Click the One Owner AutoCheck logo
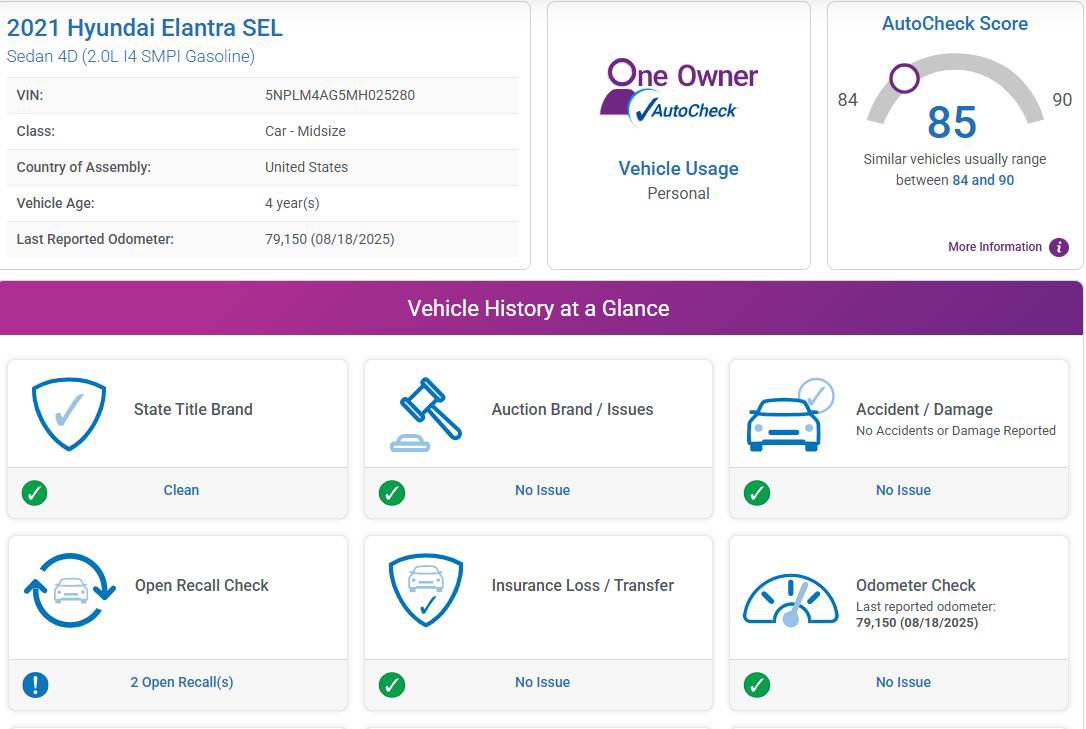Image resolution: width=1086 pixels, height=729 pixels. click(678, 92)
